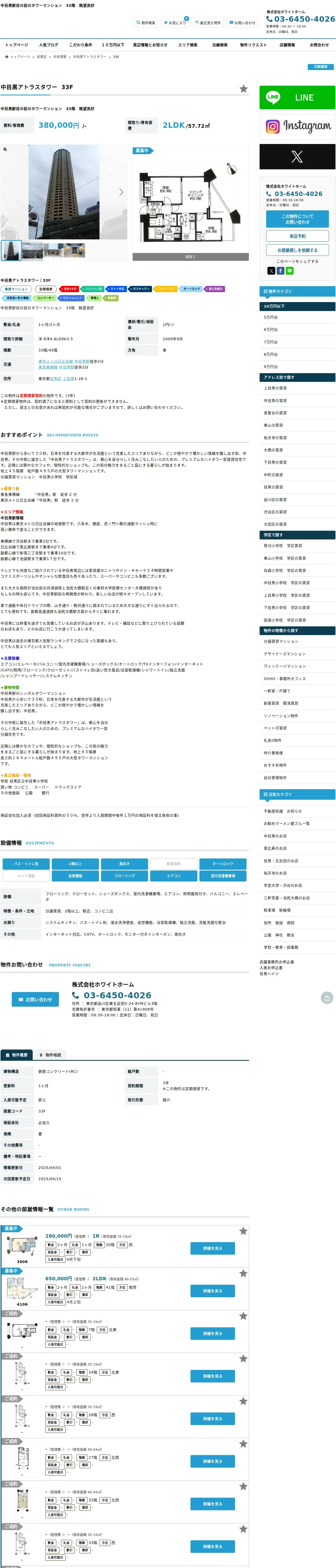Image resolution: width=336 pixels, height=1568 pixels.
Task: Open 店舗情報 nav menu
Action: click(x=287, y=45)
